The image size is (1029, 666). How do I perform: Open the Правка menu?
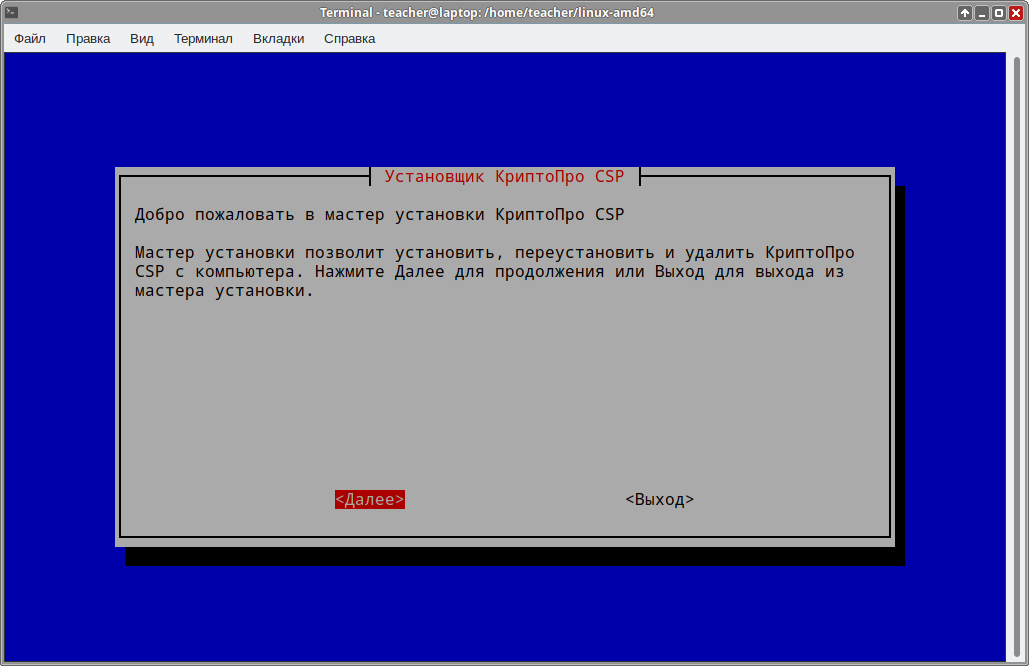click(88, 39)
